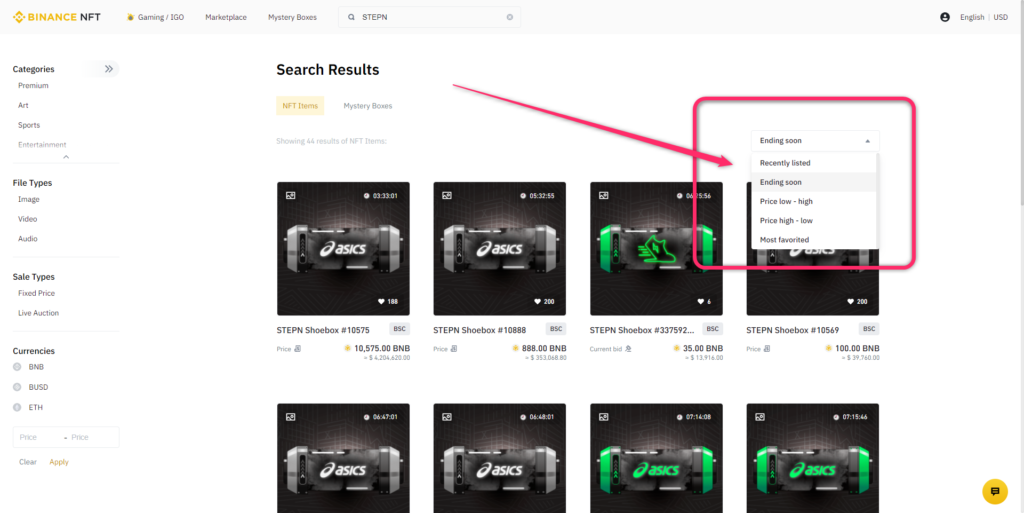Open Mystery Boxes in top navigation
1024x513 pixels.
tap(292, 18)
